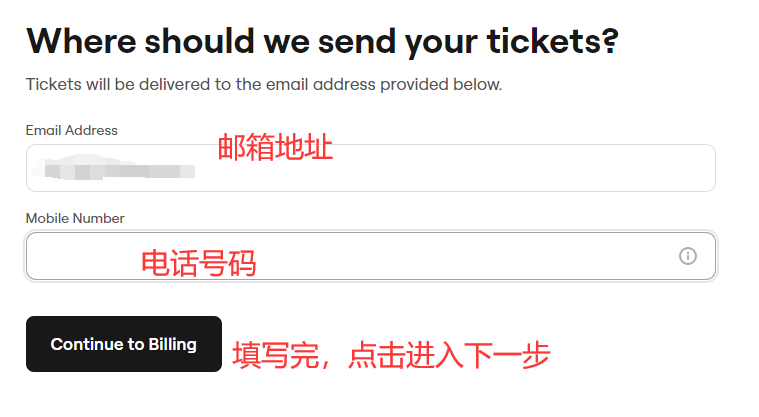
Task: Click the info icon in Mobile Number field
Action: [688, 256]
